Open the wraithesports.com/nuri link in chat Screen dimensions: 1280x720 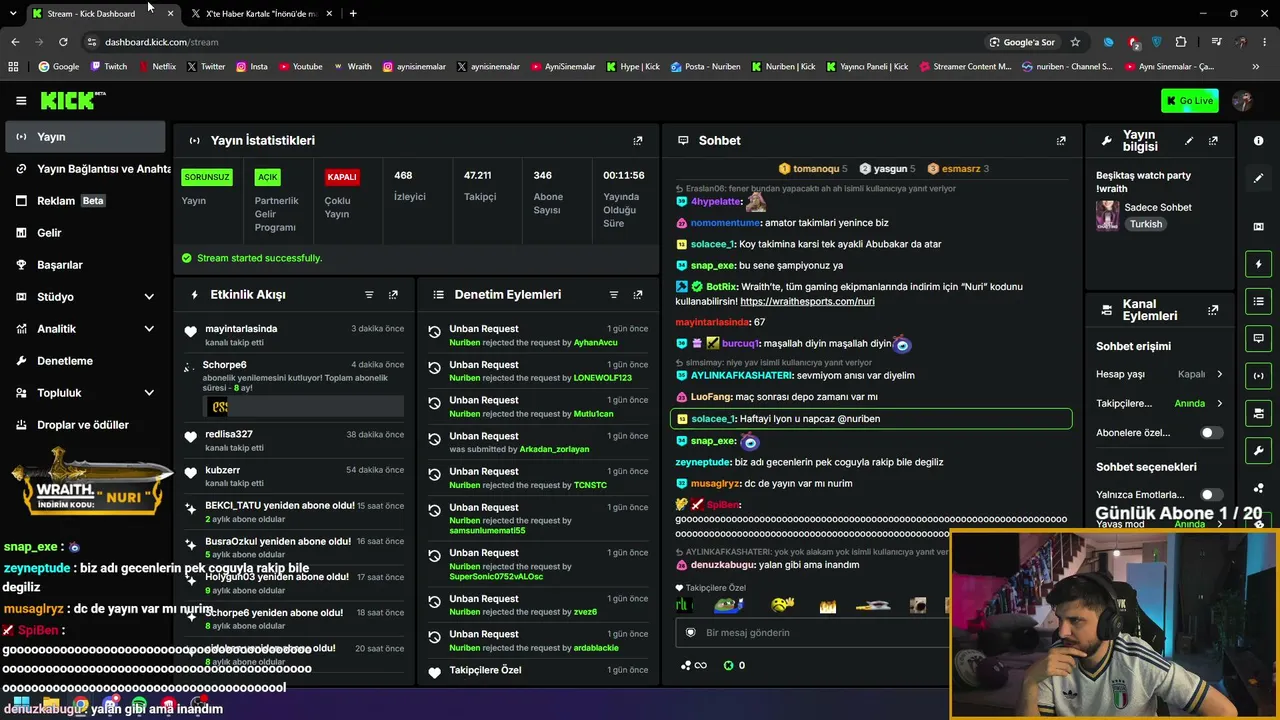807,301
